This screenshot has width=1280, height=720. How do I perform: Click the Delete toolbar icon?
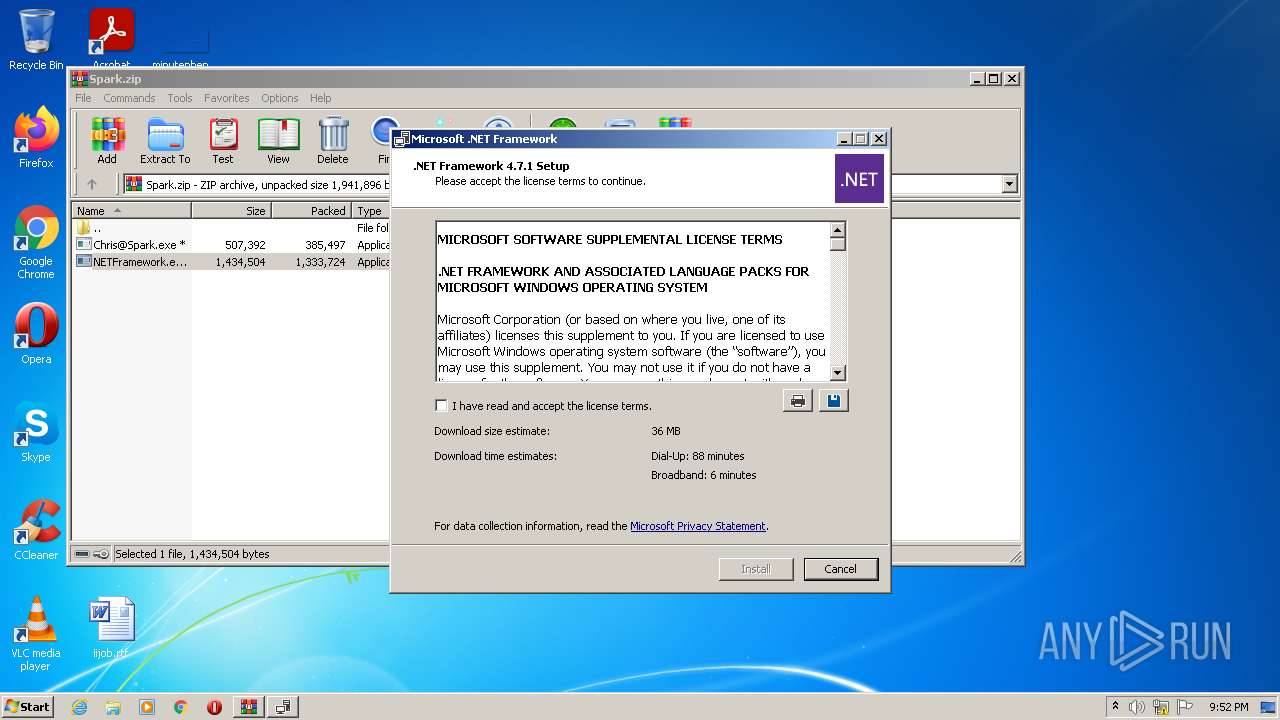(x=333, y=140)
